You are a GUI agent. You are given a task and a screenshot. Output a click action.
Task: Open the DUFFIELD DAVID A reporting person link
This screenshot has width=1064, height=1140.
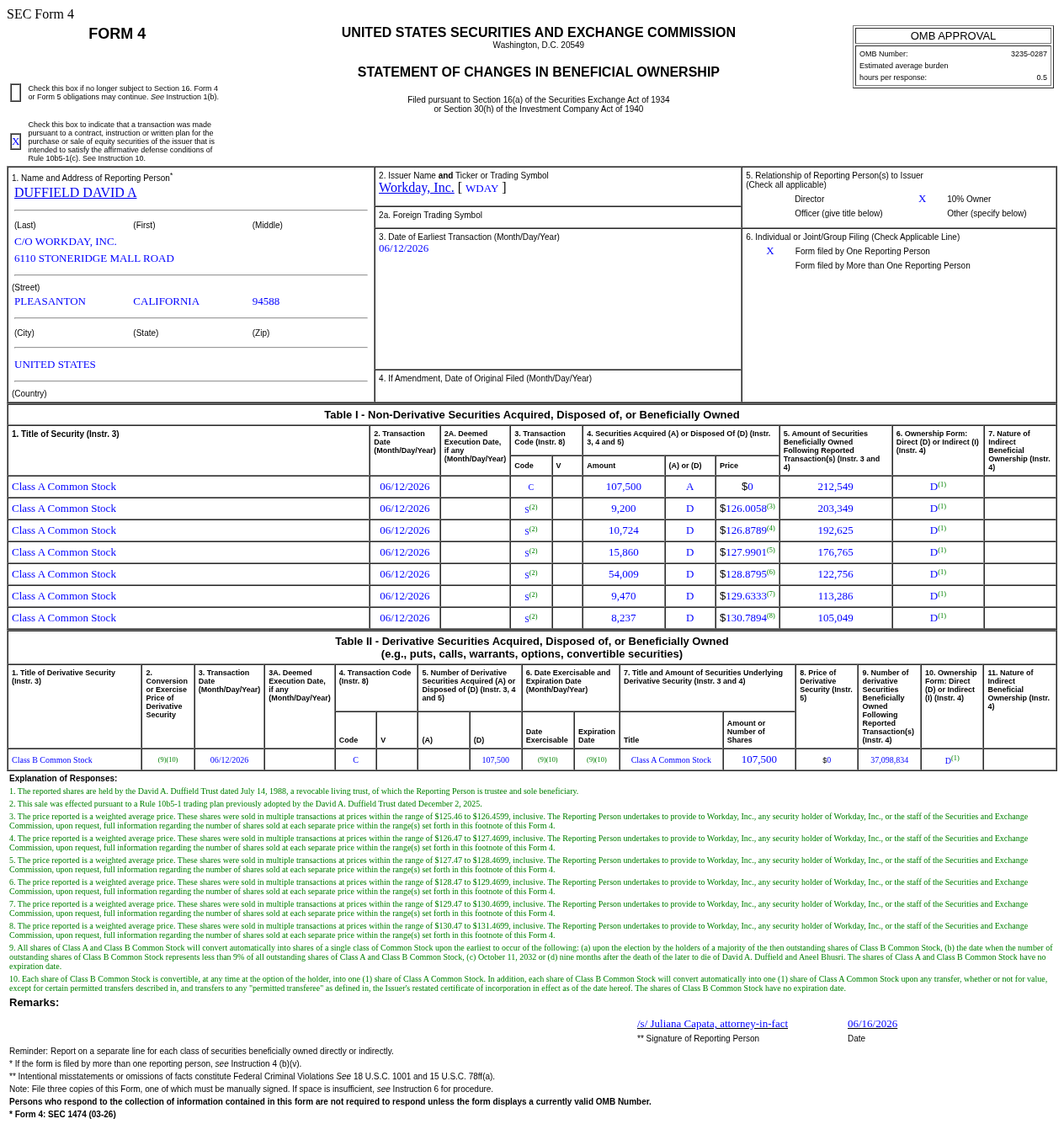pos(75,193)
